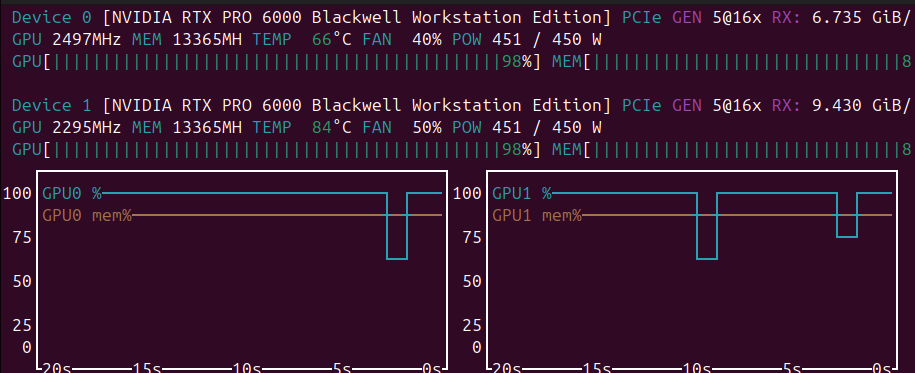The height and width of the screenshot is (373, 915).
Task: Click the "75" y-axis label of GPU1 graph
Action: pyautogui.click(x=472, y=237)
